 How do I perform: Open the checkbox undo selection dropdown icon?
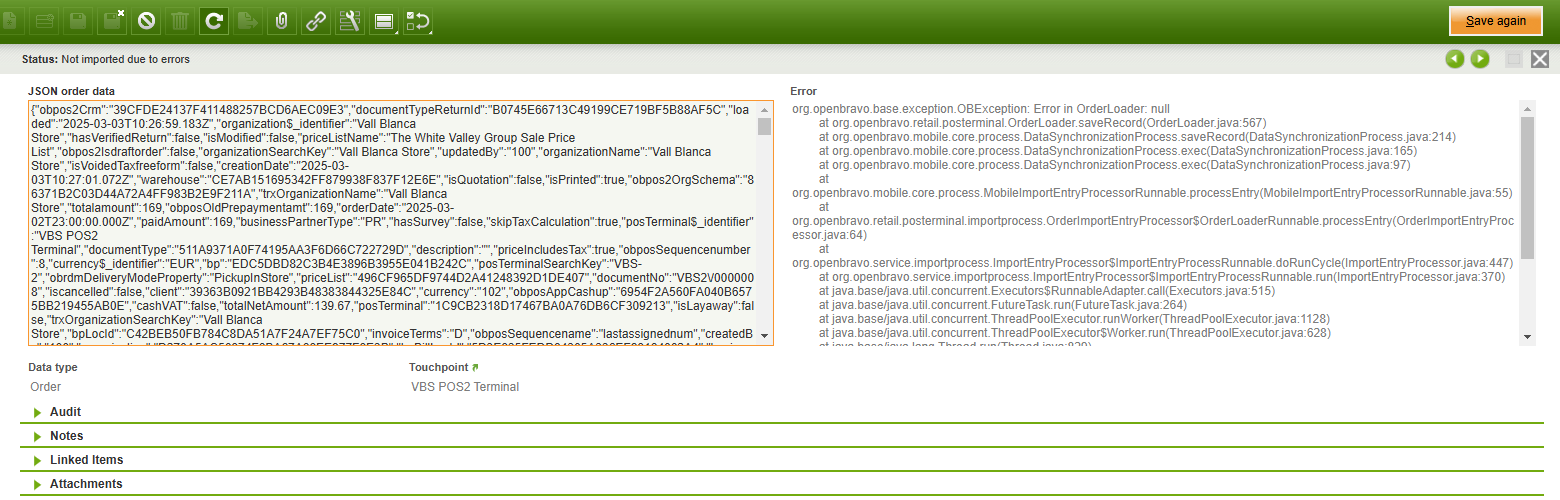coord(418,20)
